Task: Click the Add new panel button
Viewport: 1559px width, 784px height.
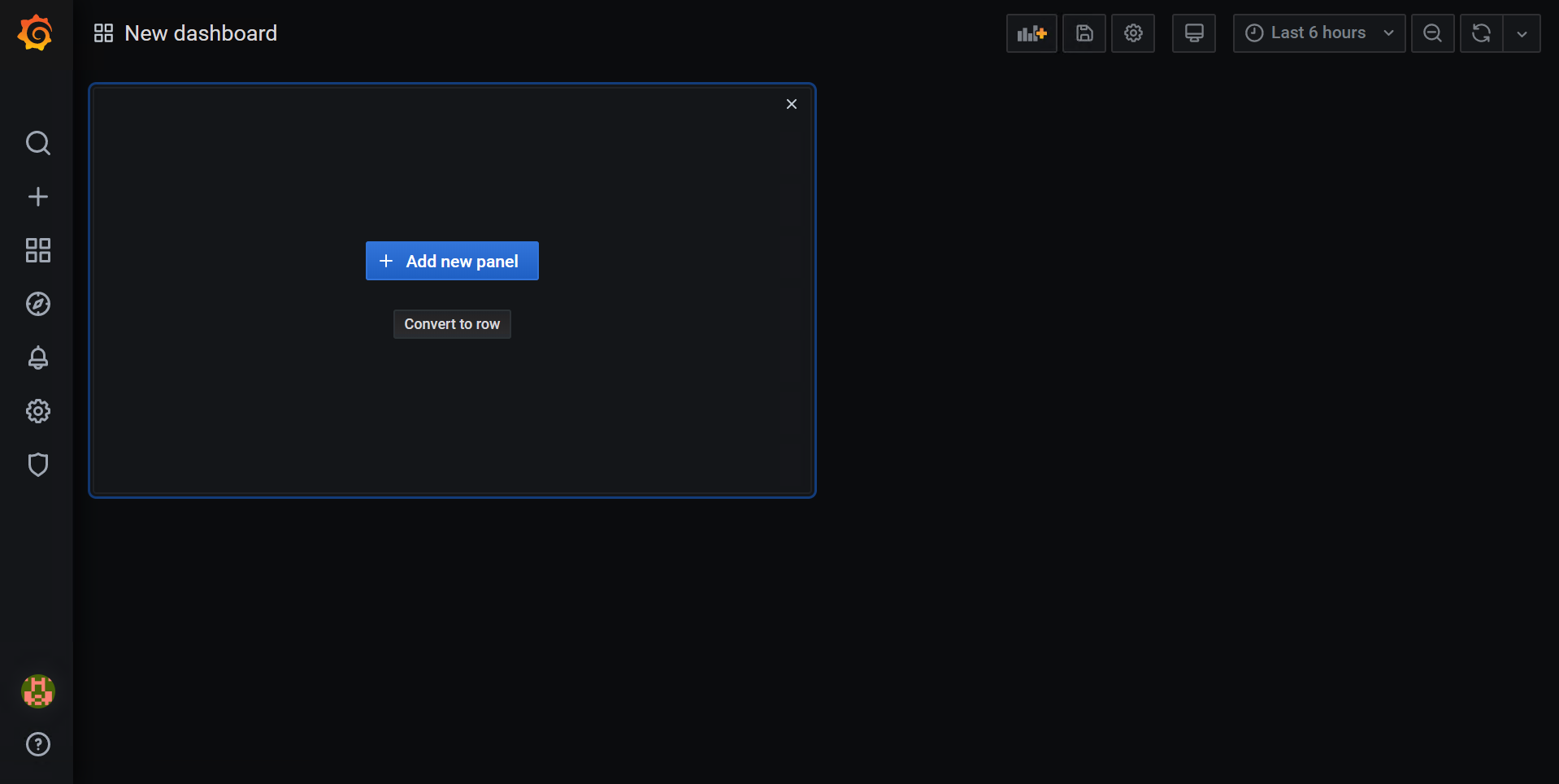Action: point(452,261)
